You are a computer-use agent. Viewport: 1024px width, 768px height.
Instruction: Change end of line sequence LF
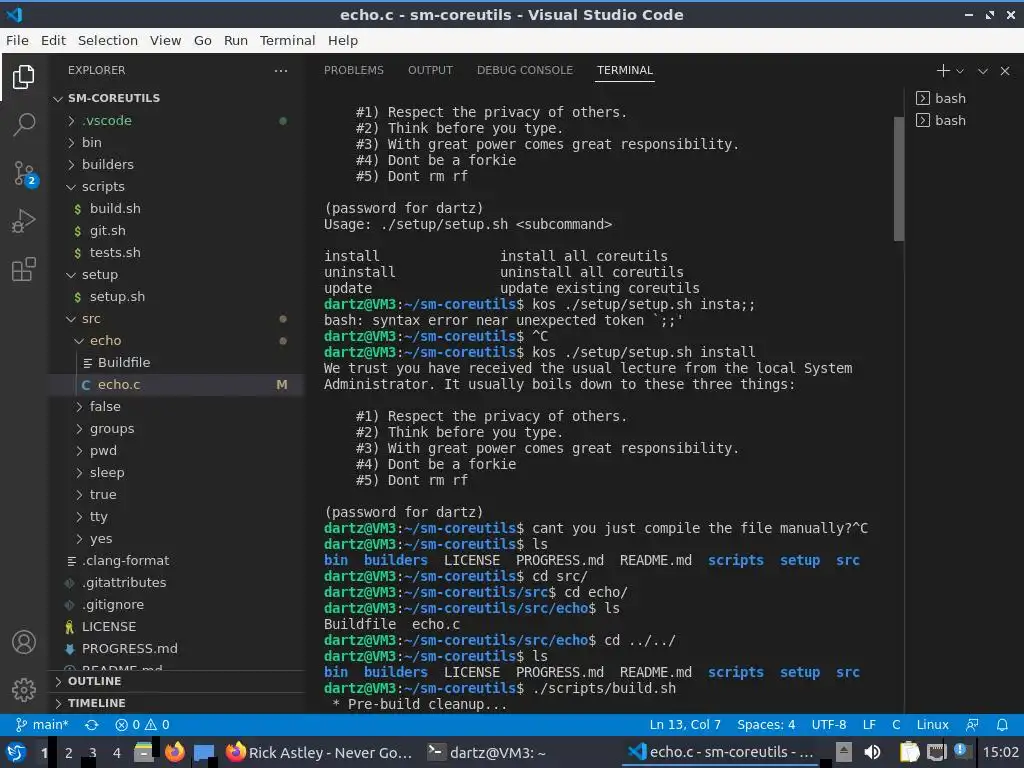869,725
